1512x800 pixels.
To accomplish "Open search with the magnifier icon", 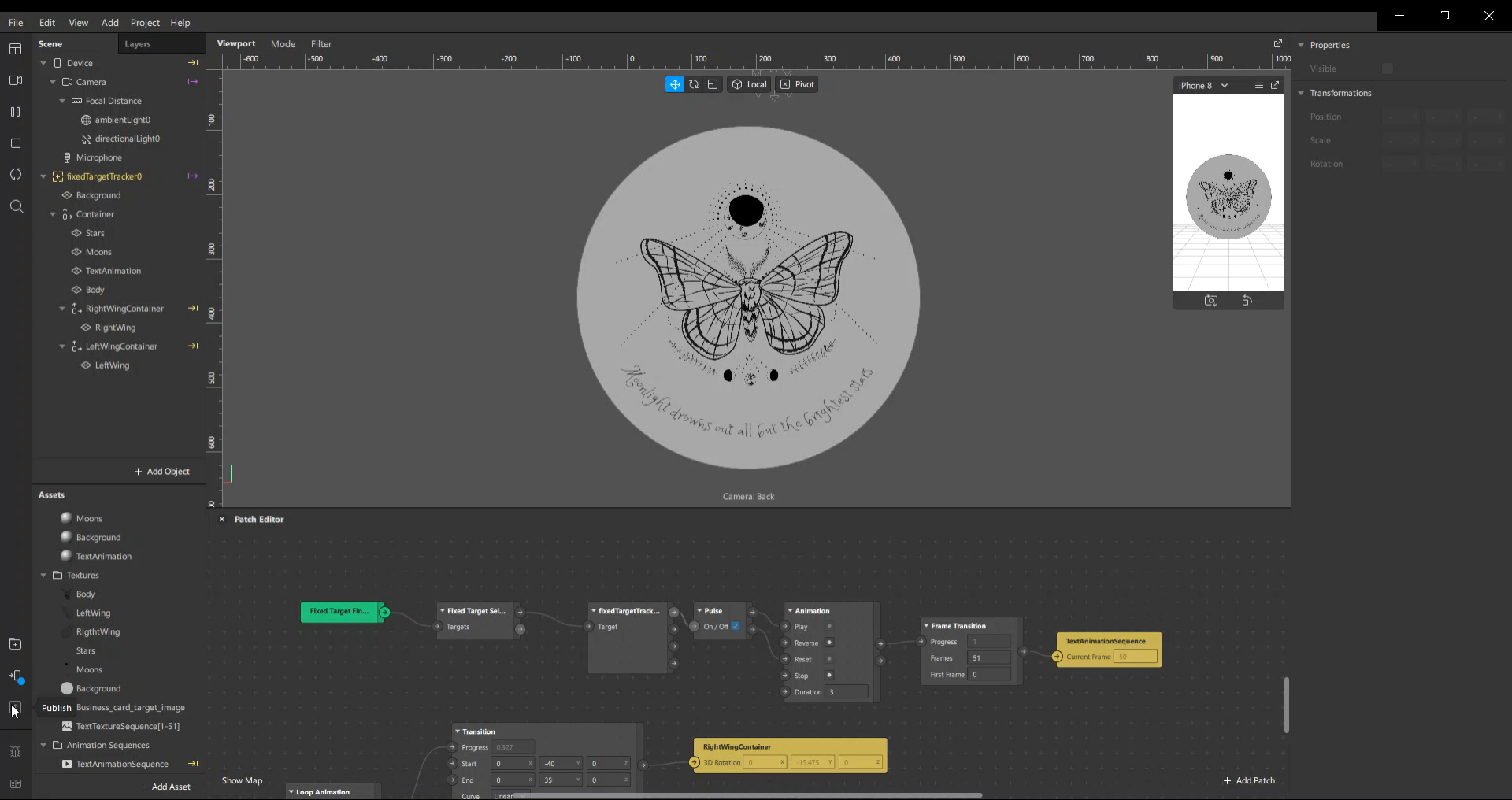I will [16, 206].
